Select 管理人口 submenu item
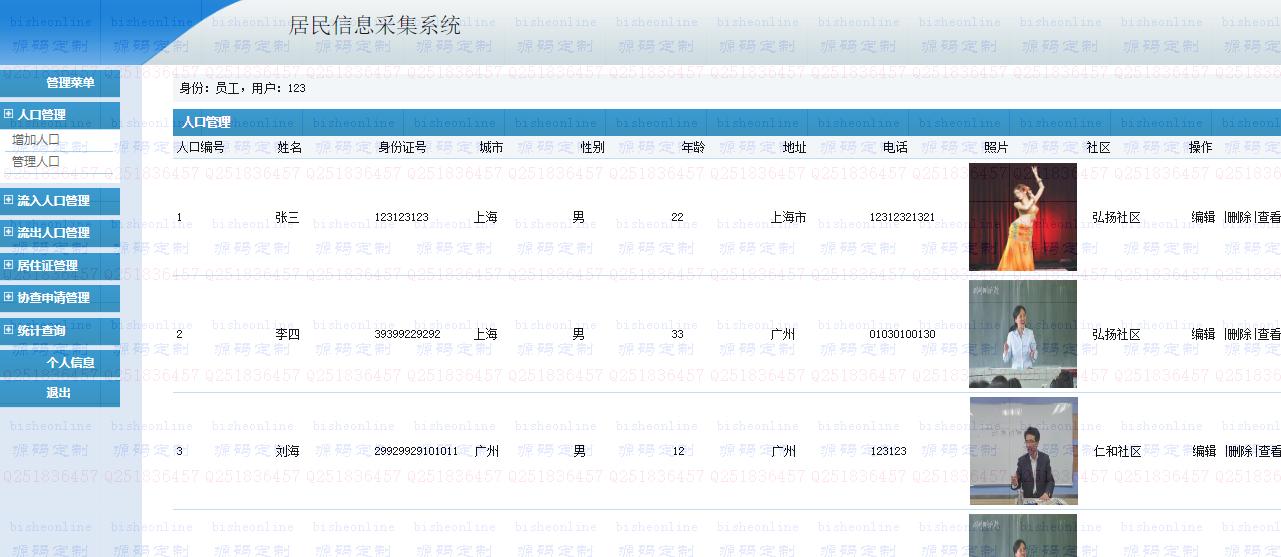 (36, 161)
